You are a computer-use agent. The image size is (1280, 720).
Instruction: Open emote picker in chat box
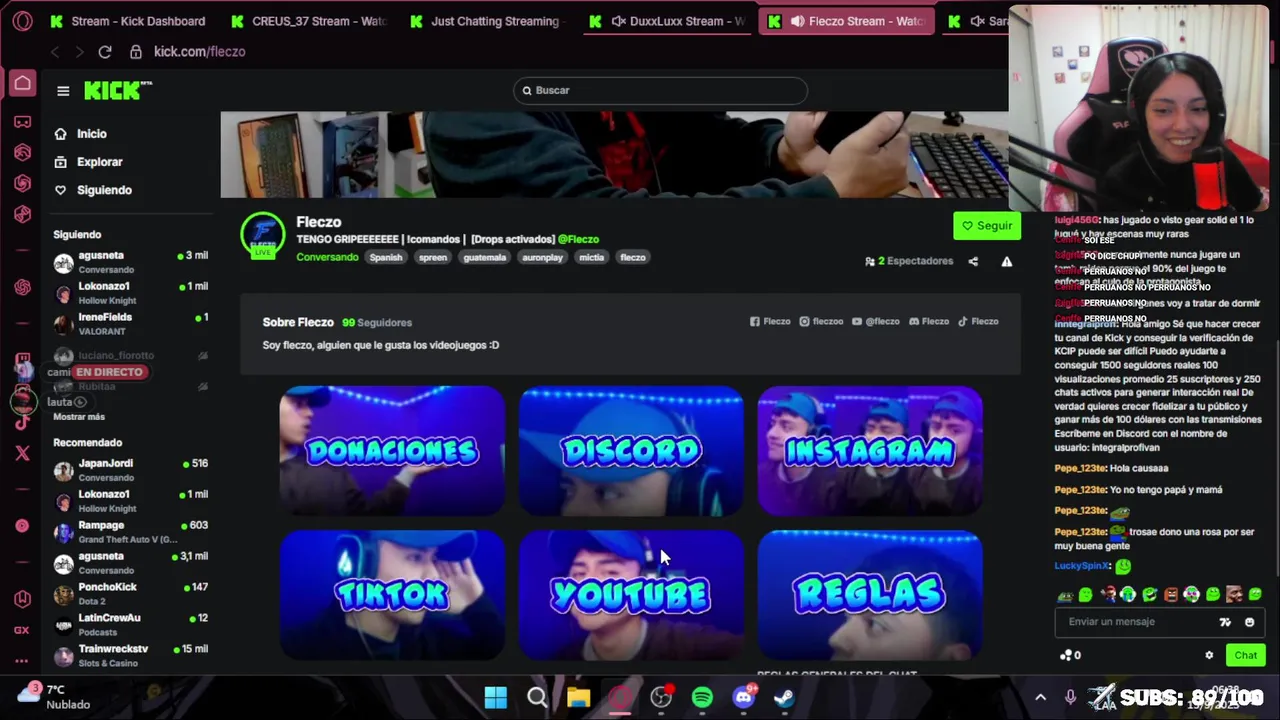(1249, 622)
